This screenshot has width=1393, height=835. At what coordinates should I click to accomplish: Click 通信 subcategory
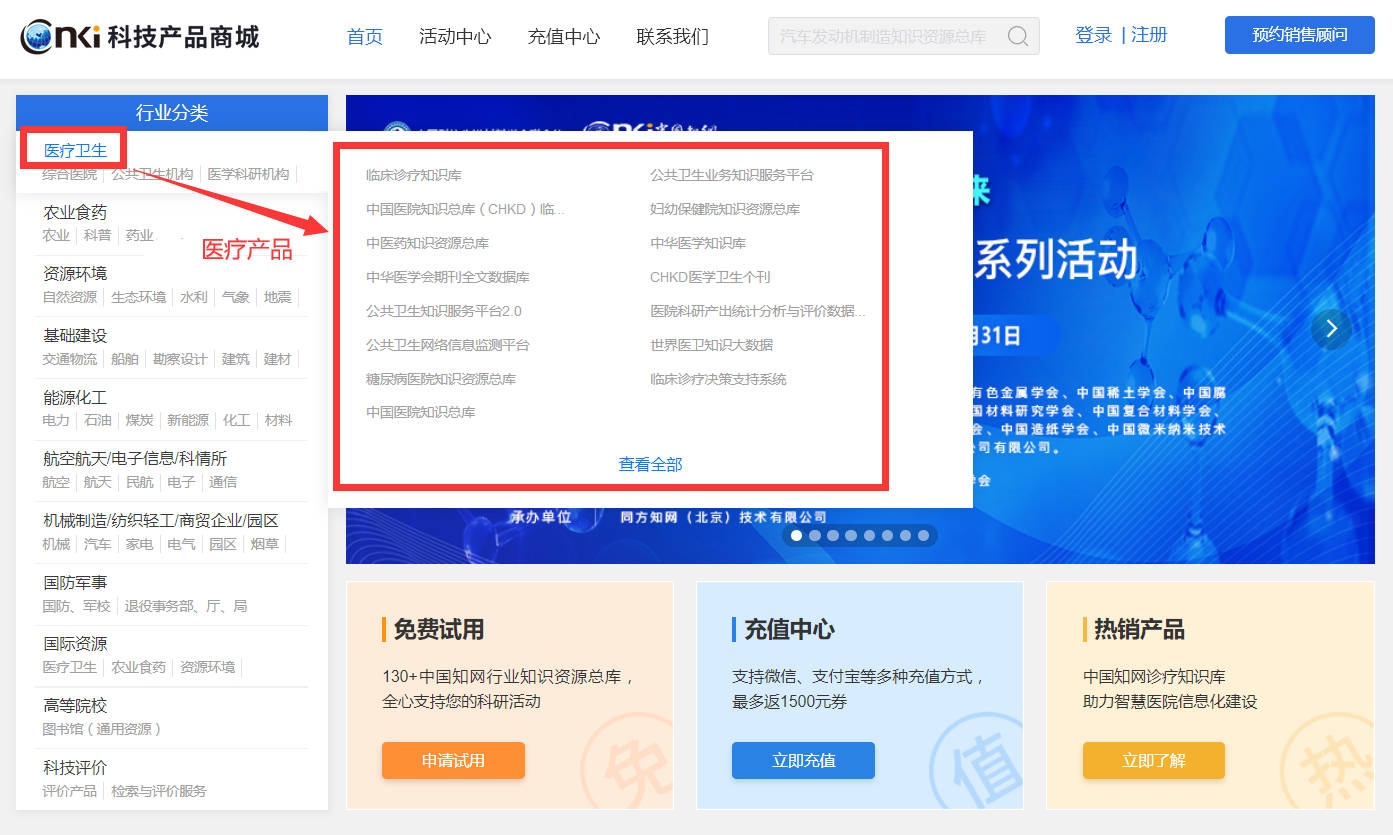coord(222,482)
